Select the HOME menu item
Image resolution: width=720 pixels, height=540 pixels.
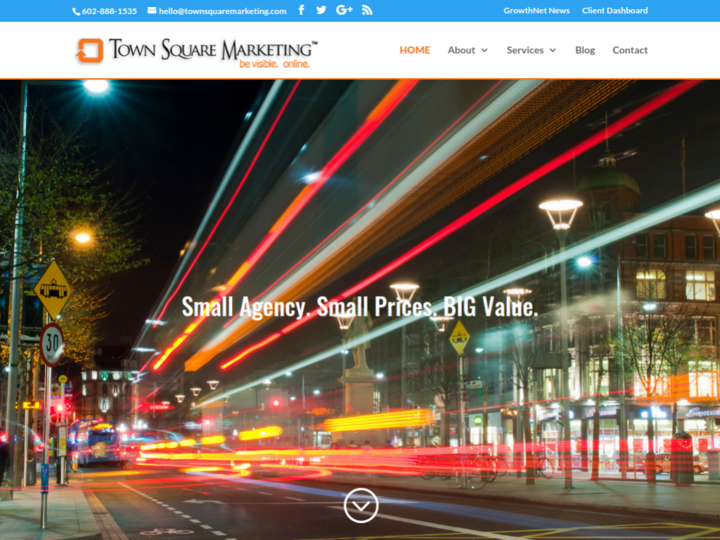(x=415, y=50)
